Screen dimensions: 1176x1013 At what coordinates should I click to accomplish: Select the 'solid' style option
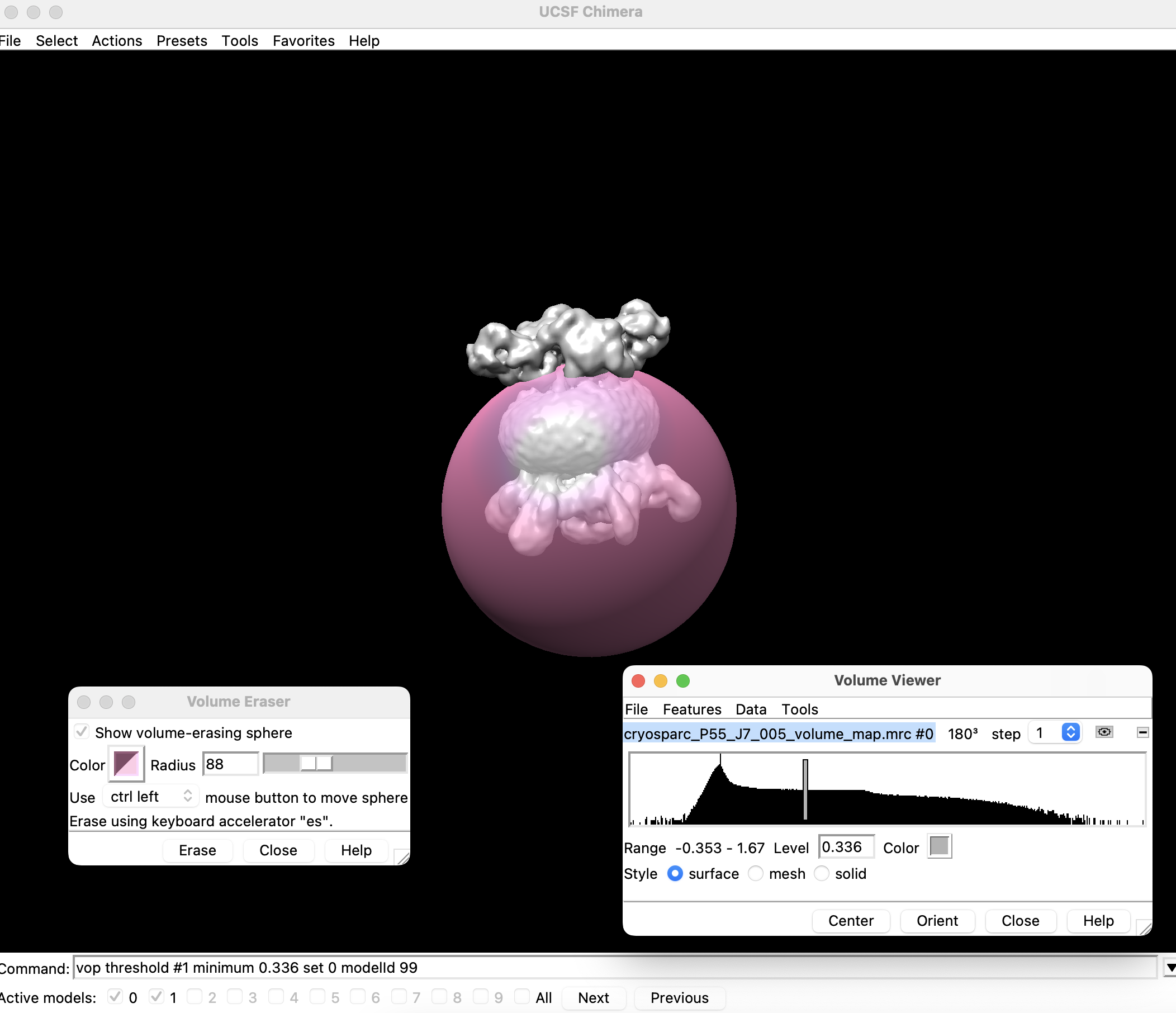click(x=822, y=874)
